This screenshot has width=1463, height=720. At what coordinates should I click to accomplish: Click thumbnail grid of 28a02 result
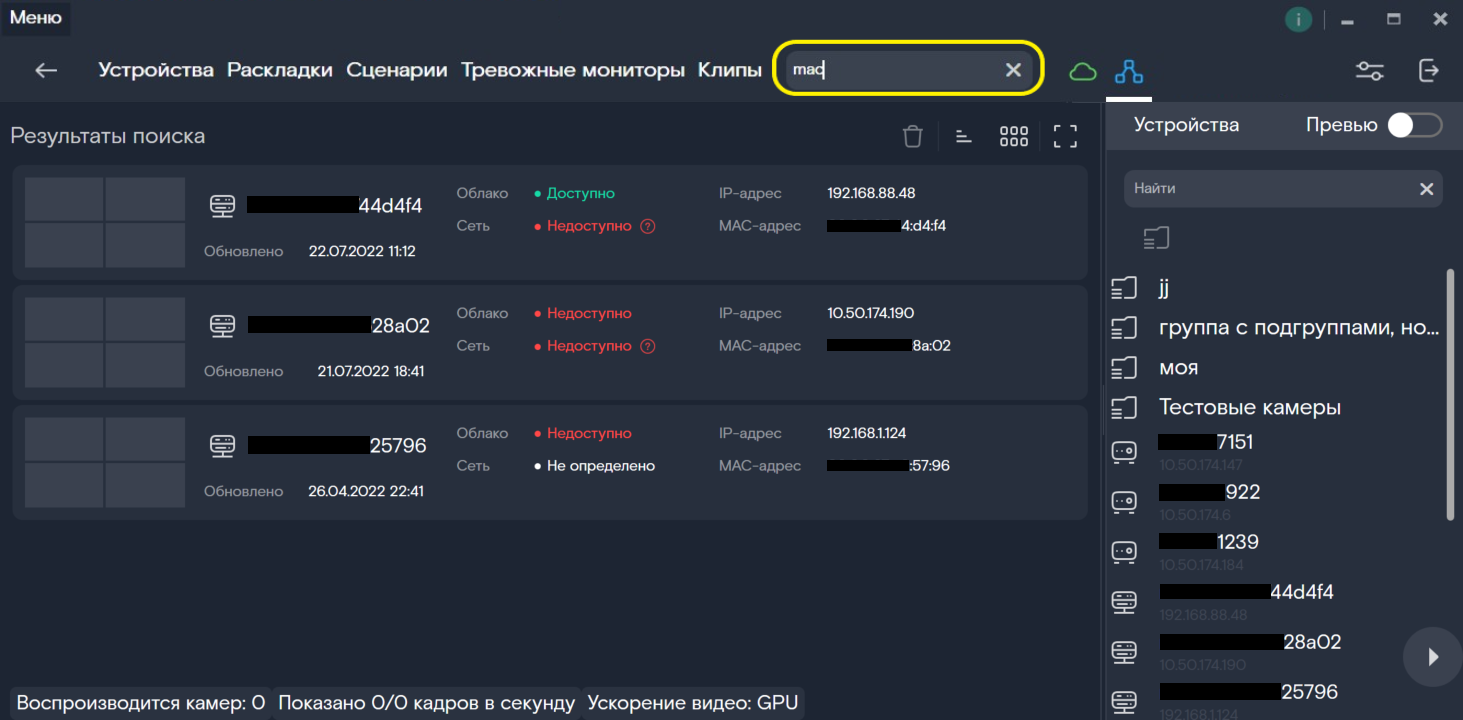(x=105, y=342)
